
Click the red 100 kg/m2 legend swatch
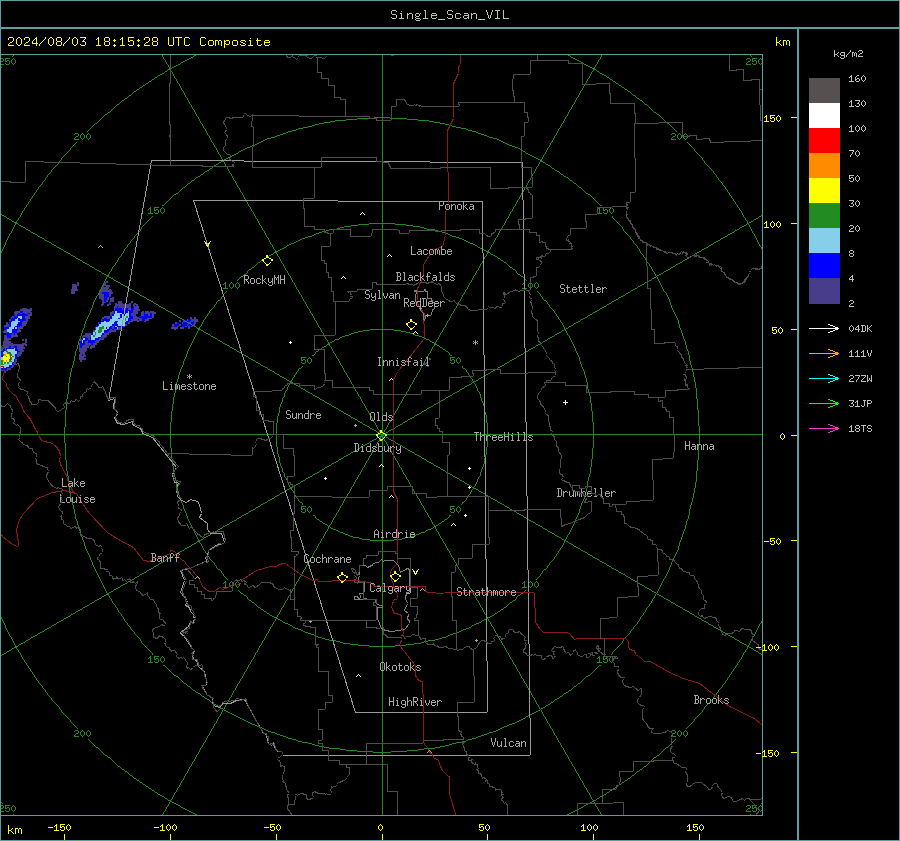click(824, 141)
